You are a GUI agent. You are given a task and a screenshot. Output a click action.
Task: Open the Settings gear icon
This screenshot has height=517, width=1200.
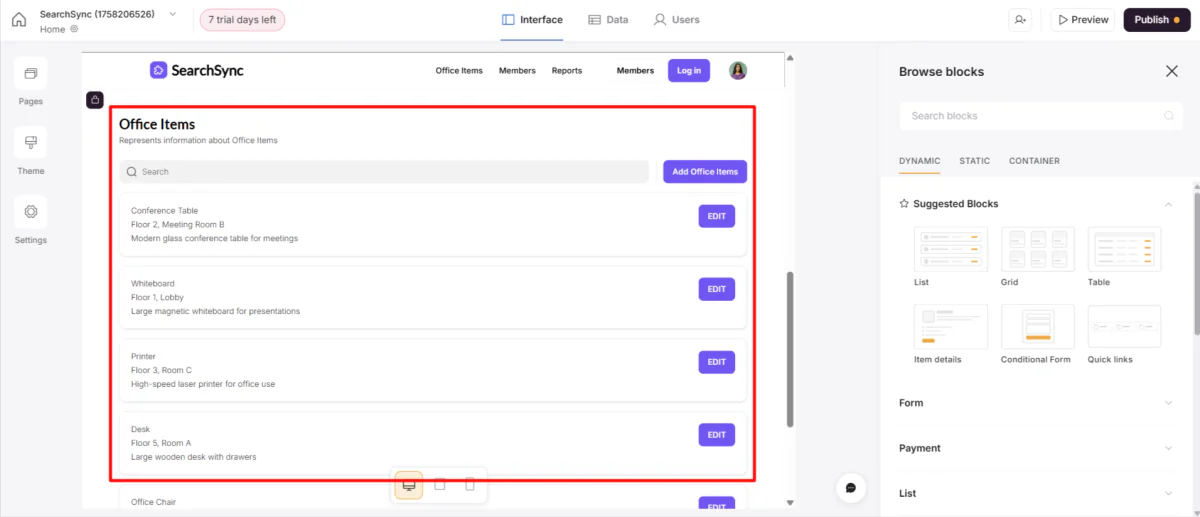(x=30, y=212)
